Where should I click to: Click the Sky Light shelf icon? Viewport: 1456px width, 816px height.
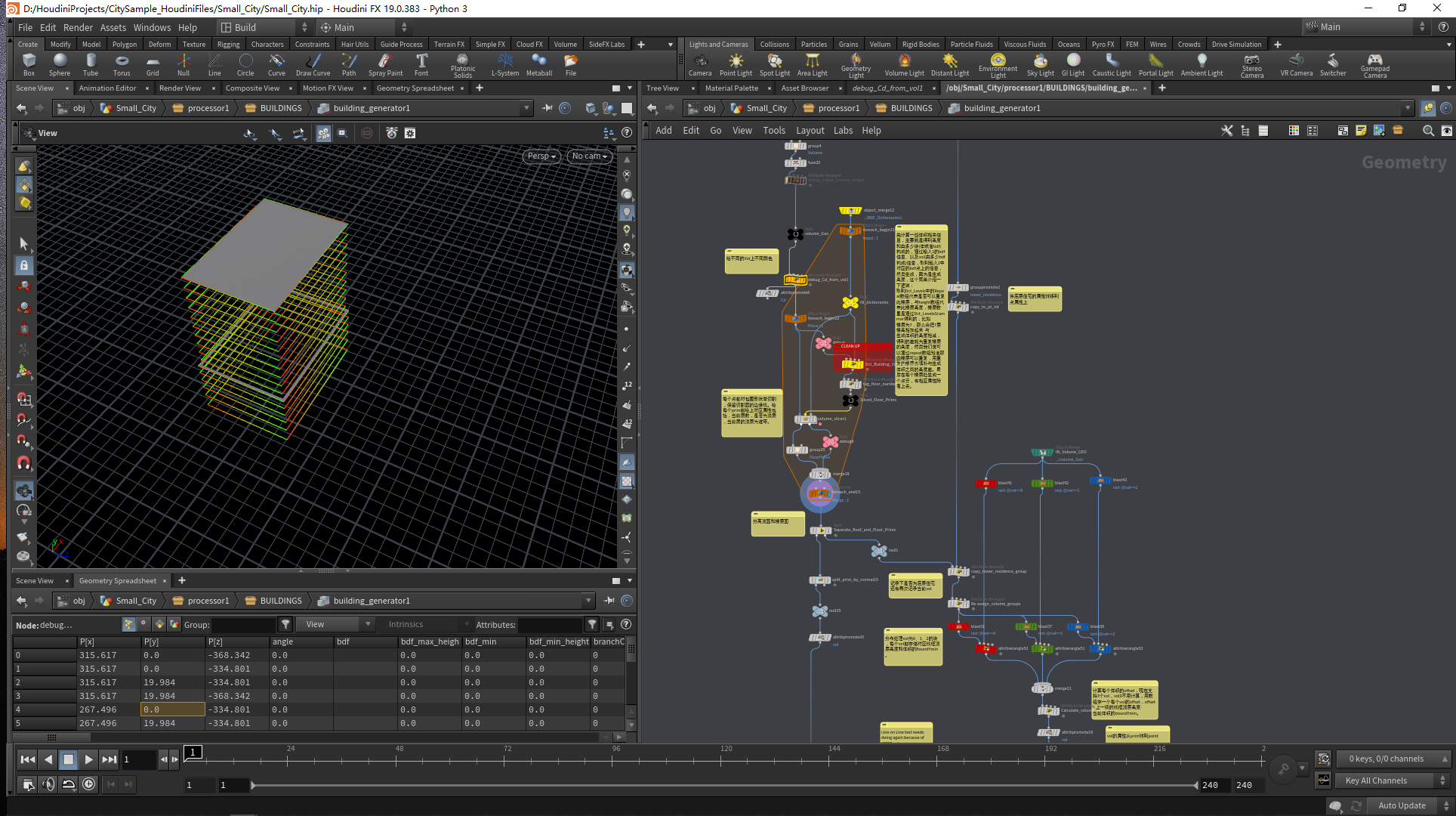(x=1040, y=64)
